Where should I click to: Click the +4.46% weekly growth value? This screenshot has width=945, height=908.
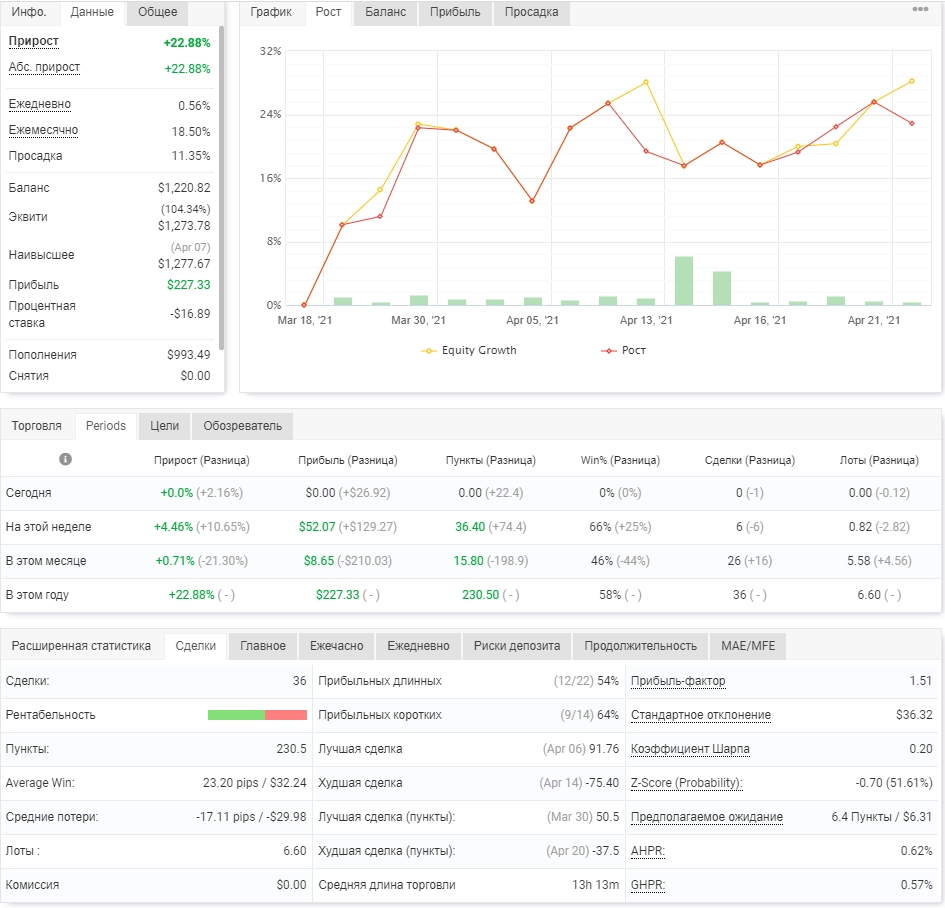pos(173,527)
